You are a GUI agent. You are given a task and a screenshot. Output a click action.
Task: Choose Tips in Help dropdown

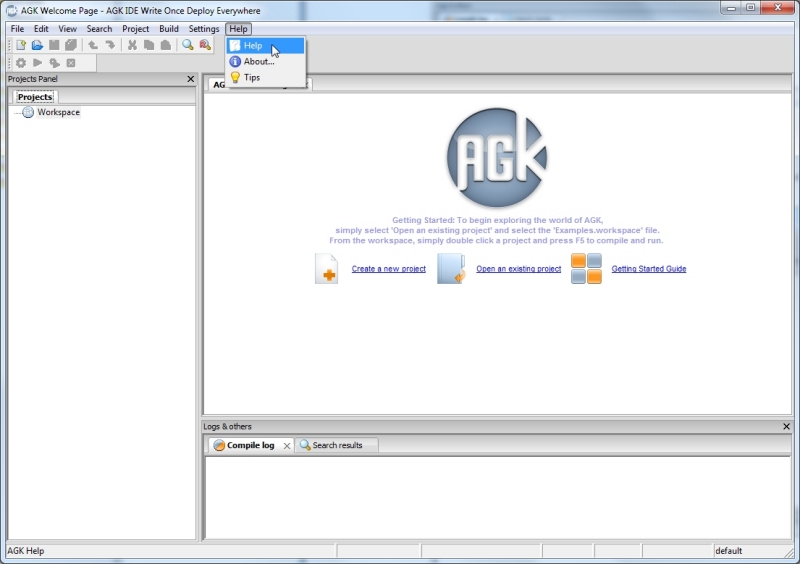[265, 78]
